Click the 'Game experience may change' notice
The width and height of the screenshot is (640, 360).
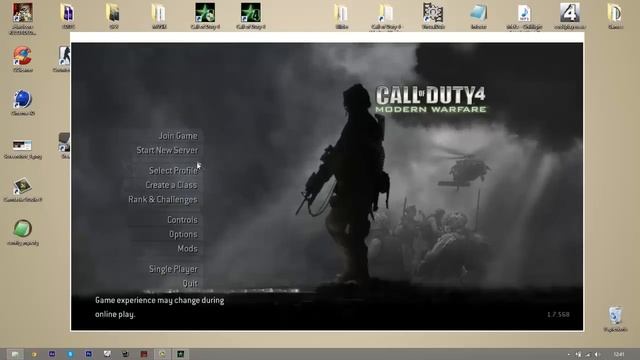click(160, 307)
